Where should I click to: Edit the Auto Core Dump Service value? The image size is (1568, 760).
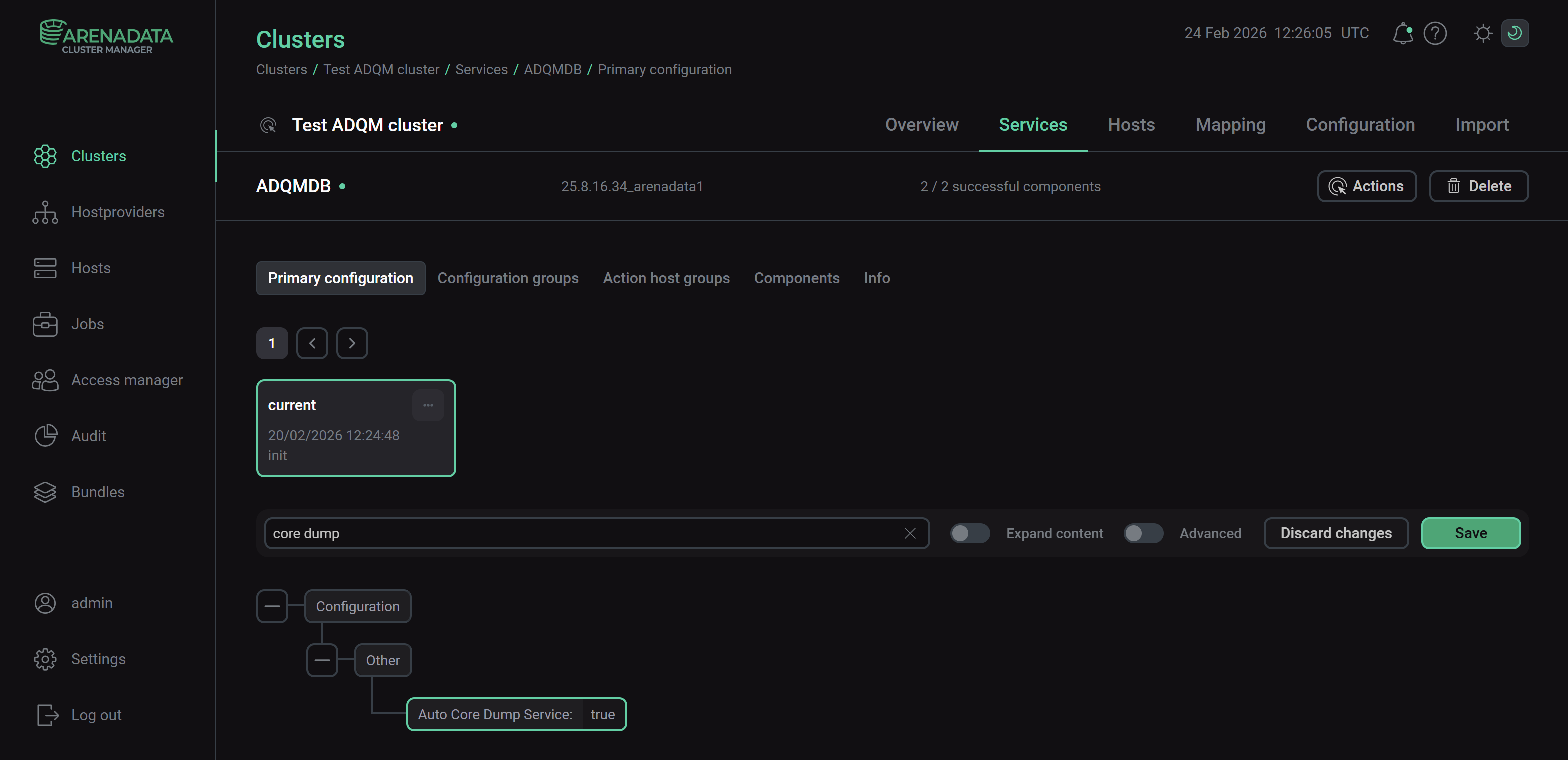click(602, 714)
